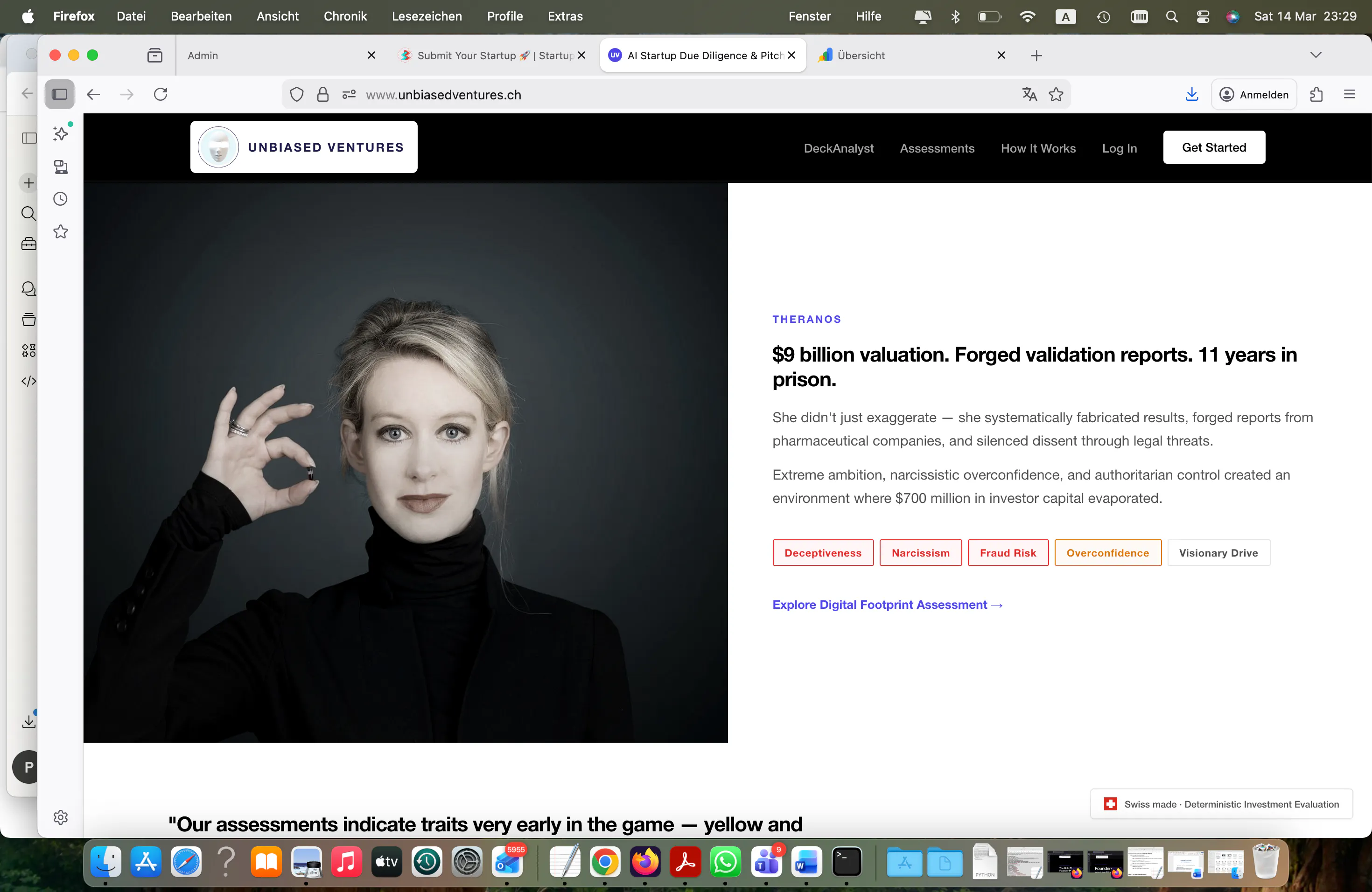Open the Chronik menu
The height and width of the screenshot is (892, 1372).
click(345, 16)
